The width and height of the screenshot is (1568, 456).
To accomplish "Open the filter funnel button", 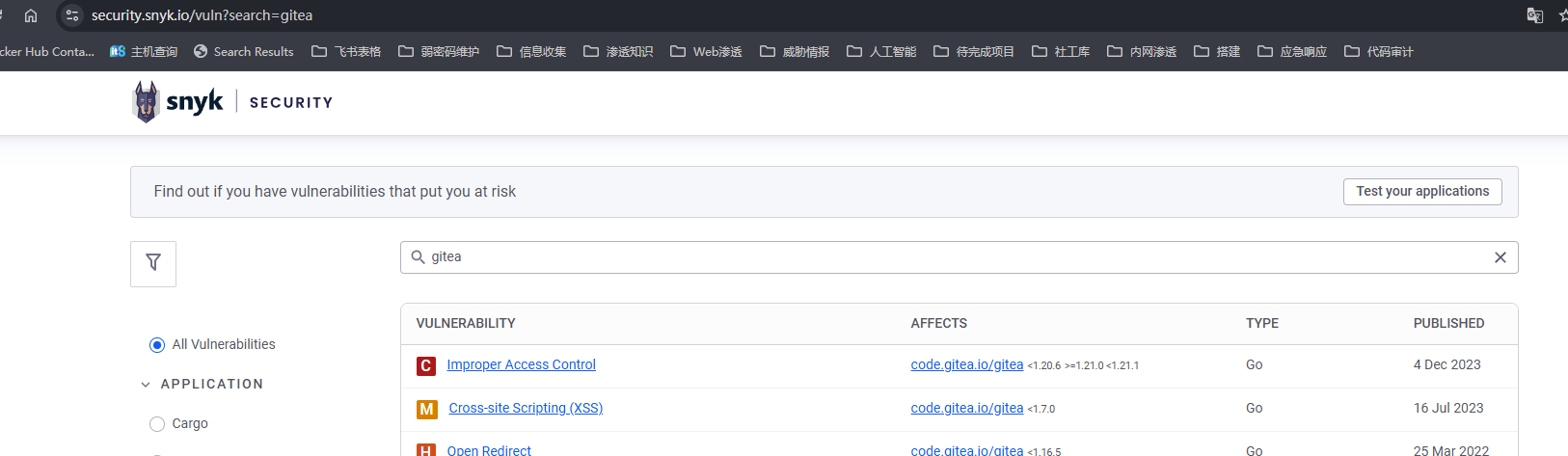I will [153, 263].
